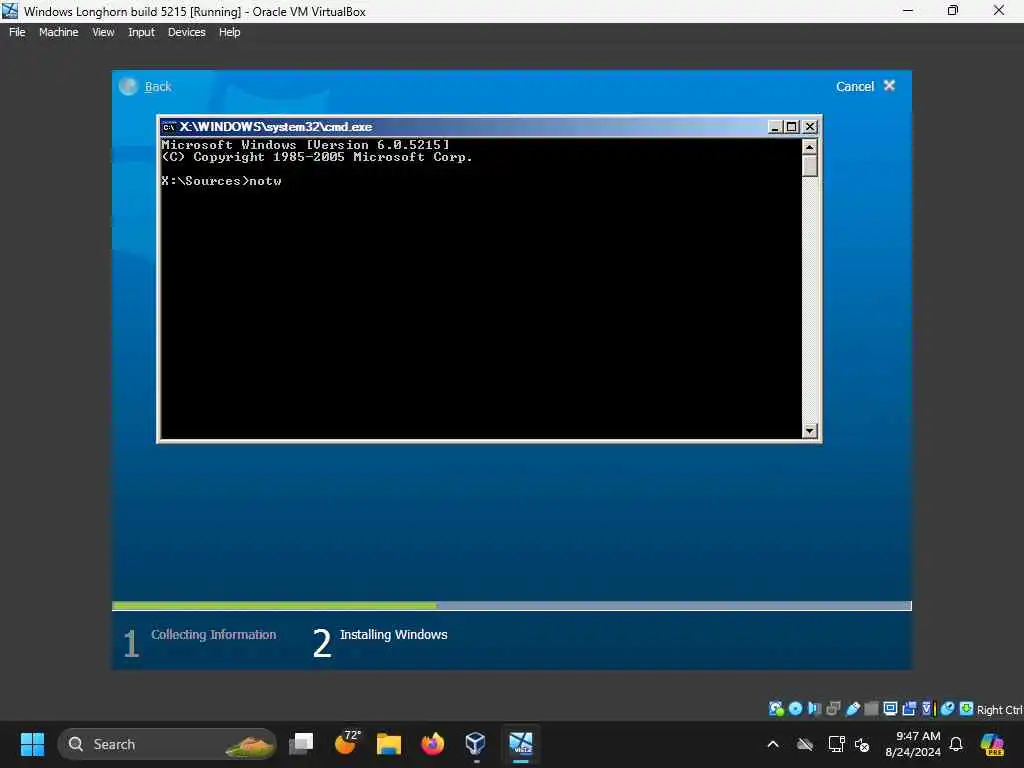The width and height of the screenshot is (1024, 768).
Task: Open the display settings indicator in status bar
Action: pos(890,709)
